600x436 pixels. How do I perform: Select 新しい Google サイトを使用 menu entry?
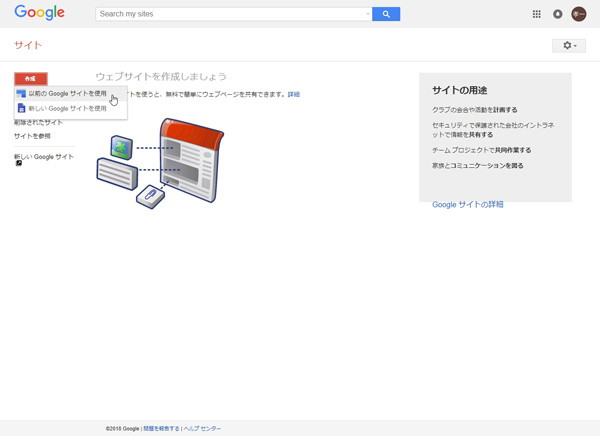click(x=71, y=108)
